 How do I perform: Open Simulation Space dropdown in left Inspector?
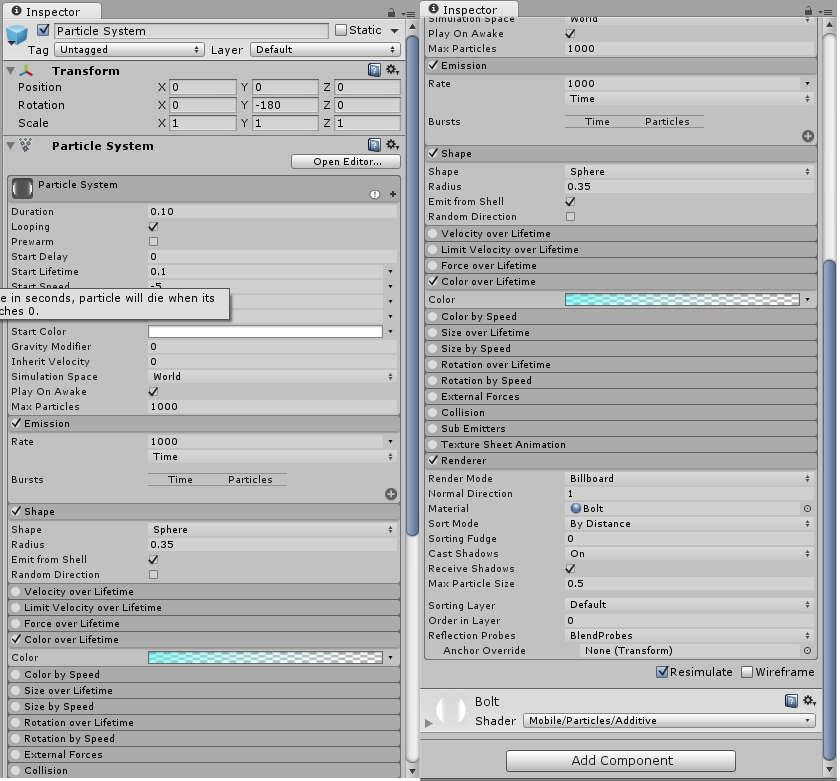coord(272,377)
